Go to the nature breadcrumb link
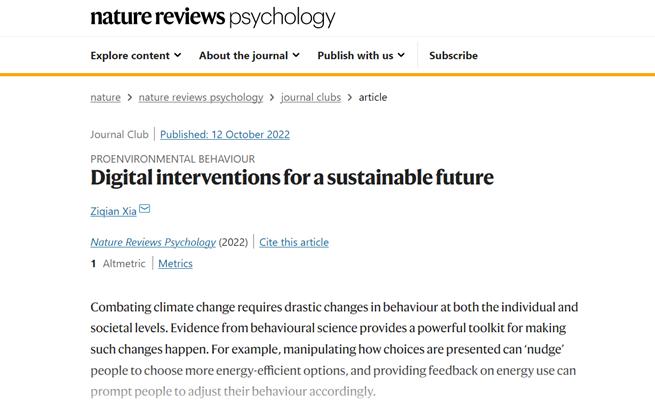Screen dimensions: 655x409 105,97
